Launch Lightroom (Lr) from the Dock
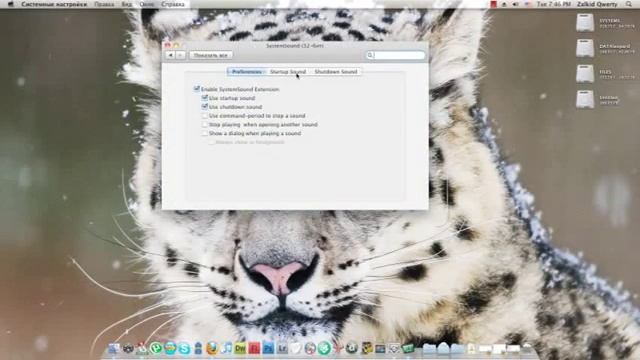This screenshot has width=640, height=360. point(282,348)
